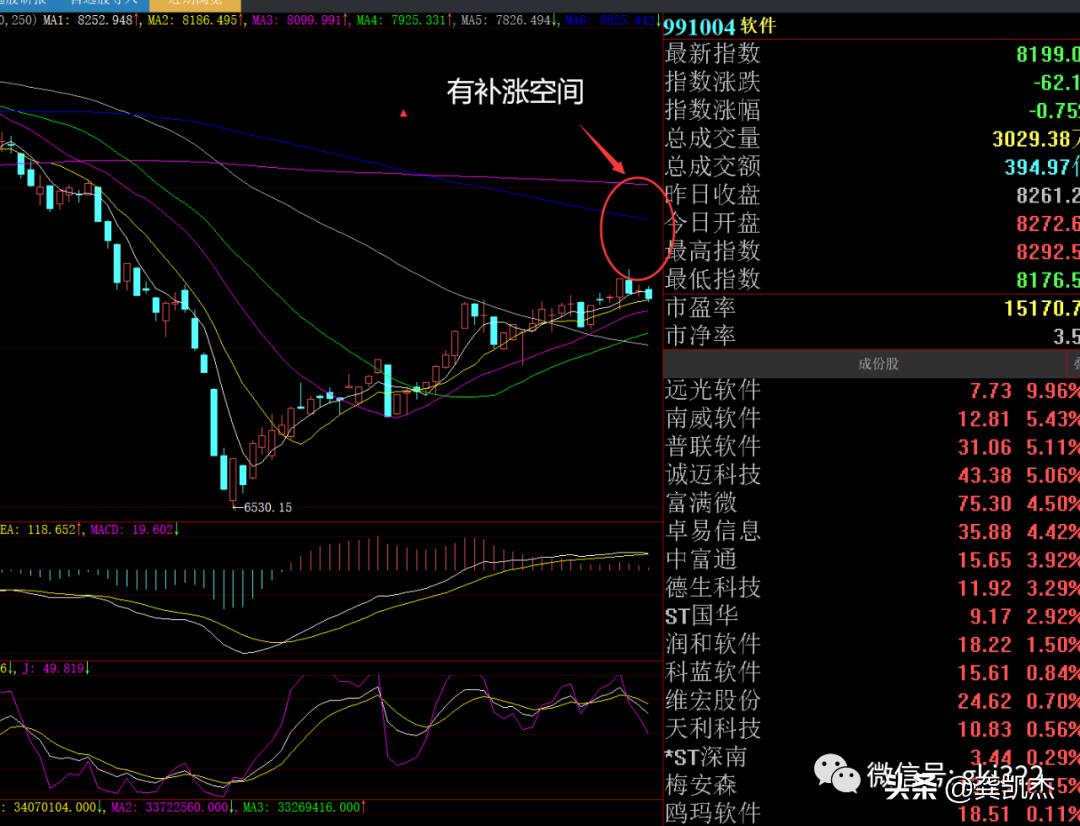
Task: Open stock 南威软件 in the list
Action: click(x=872, y=419)
